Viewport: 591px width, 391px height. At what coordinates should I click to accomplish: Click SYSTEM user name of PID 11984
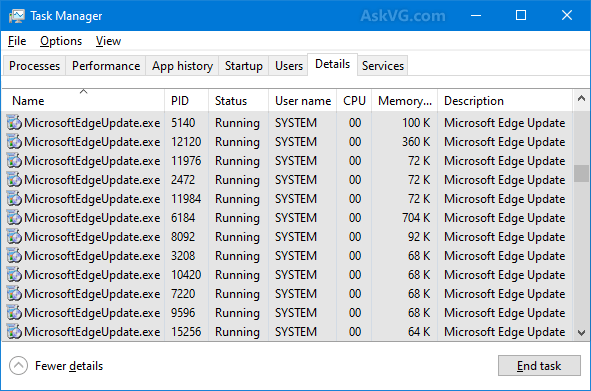pyautogui.click(x=296, y=199)
